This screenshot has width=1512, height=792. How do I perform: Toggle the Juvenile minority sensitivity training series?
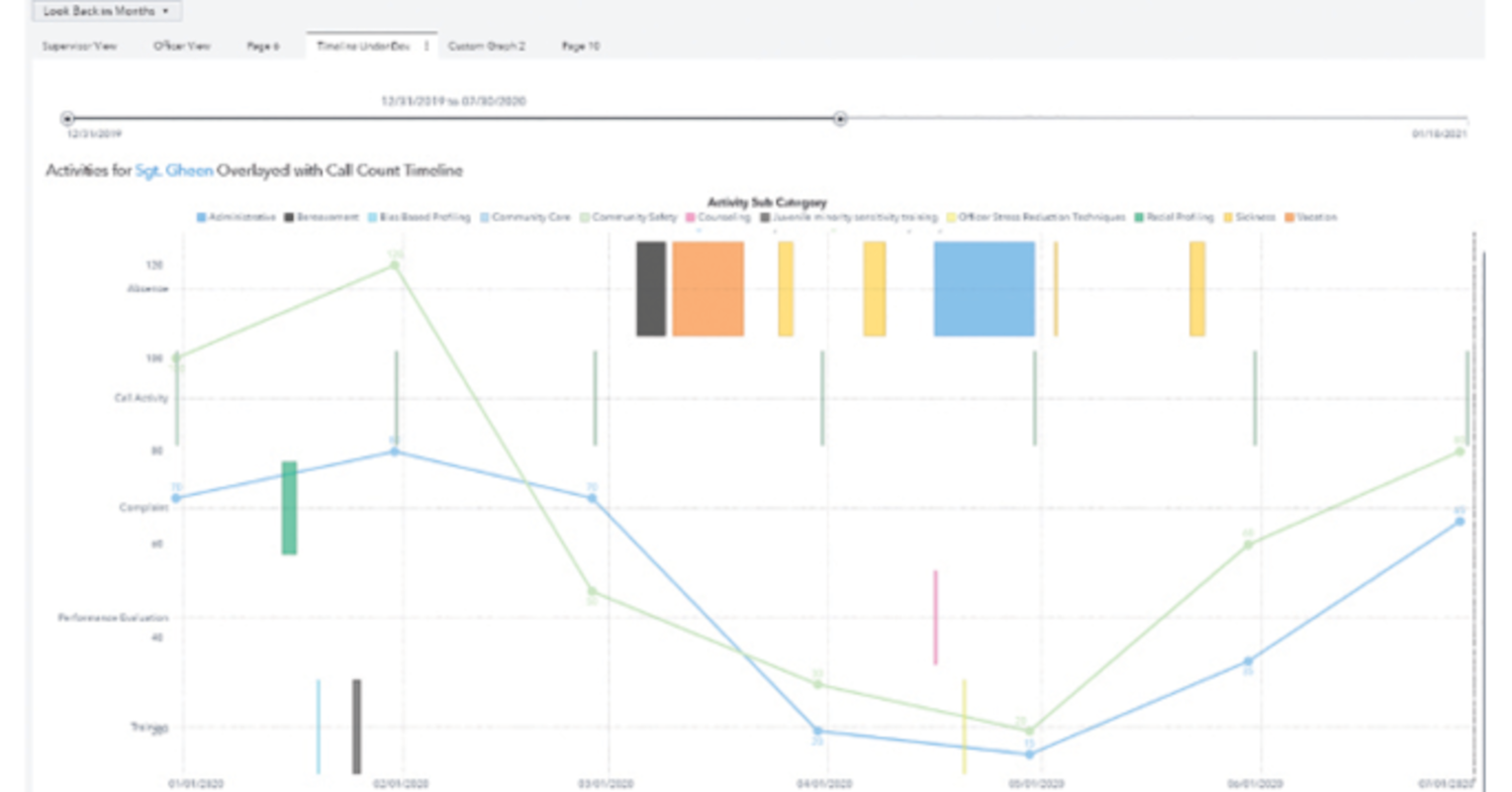click(x=765, y=217)
